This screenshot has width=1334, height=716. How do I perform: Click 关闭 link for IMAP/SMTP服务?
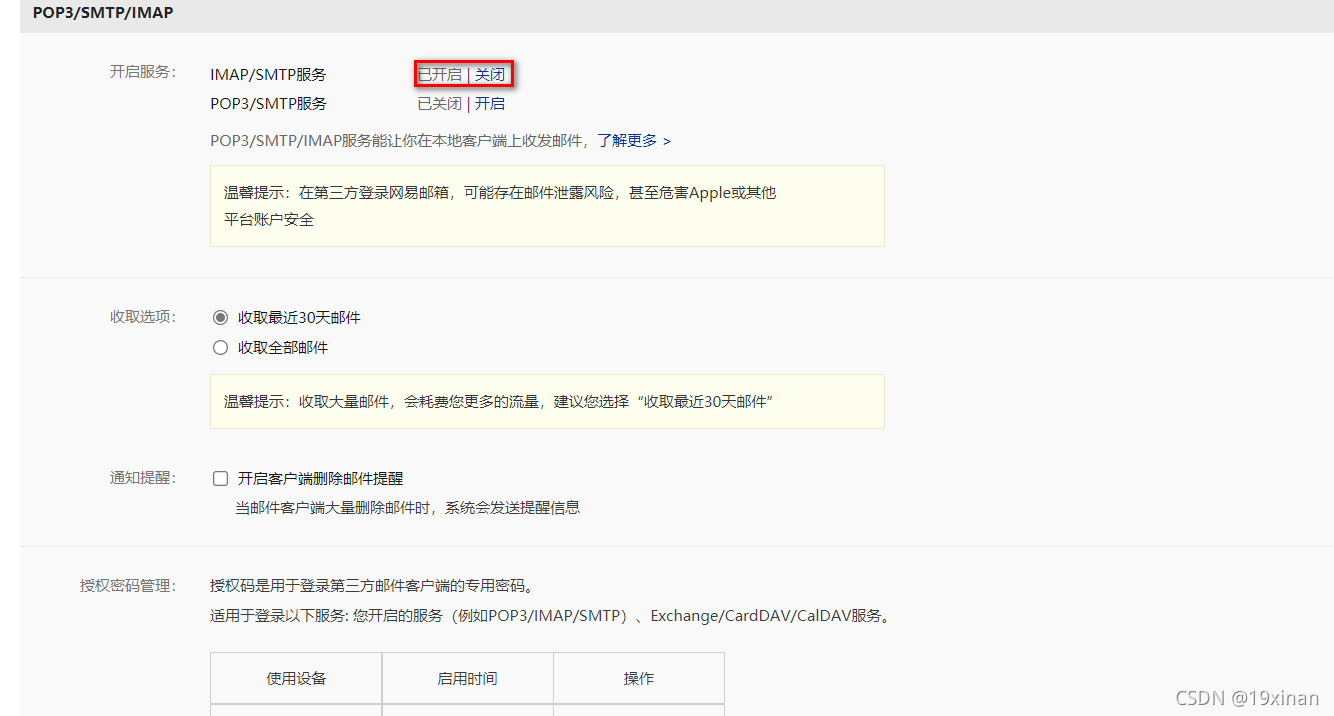click(x=490, y=74)
